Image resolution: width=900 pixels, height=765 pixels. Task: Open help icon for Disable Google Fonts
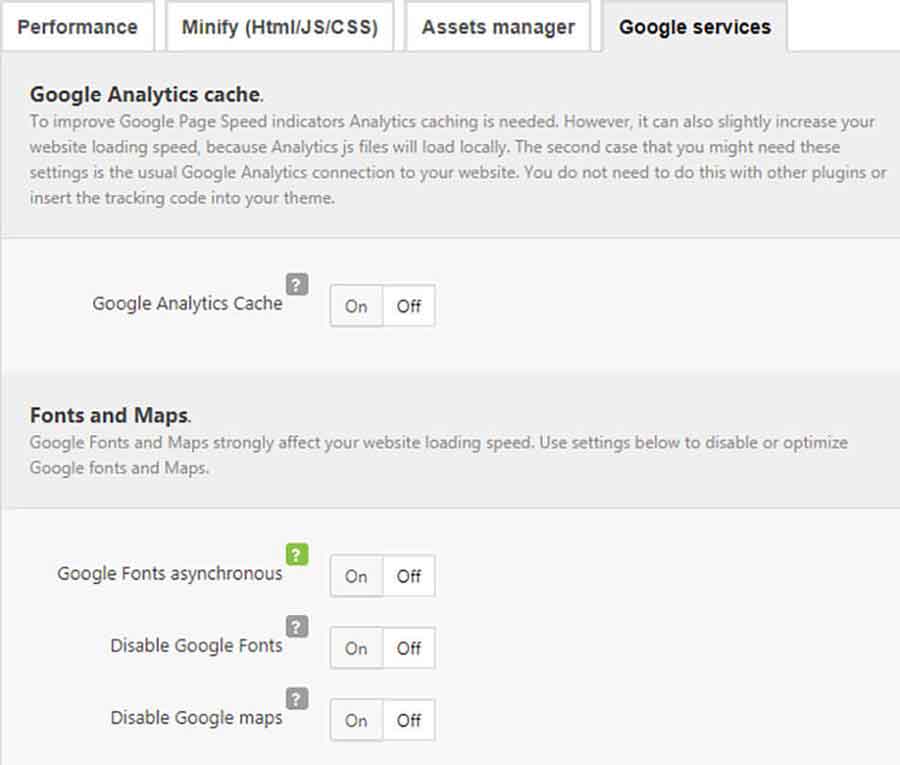297,626
